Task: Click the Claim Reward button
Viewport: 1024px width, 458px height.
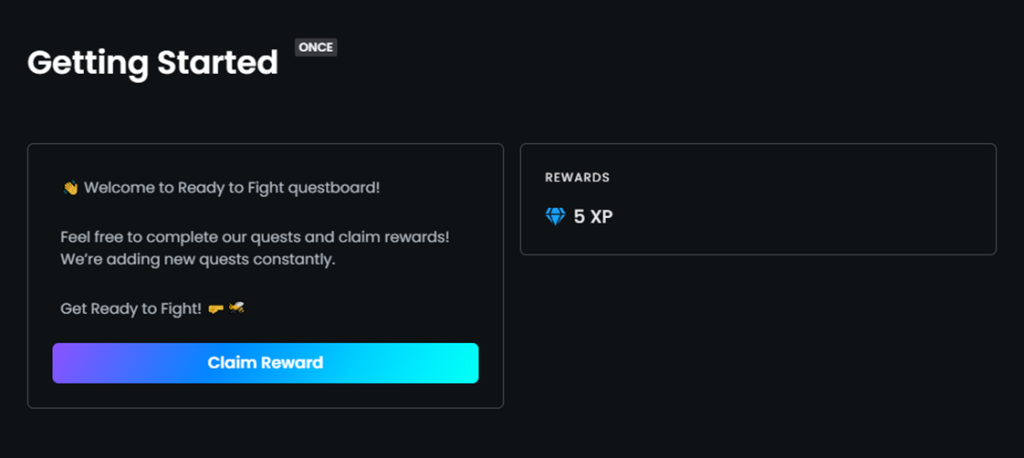Action: (265, 363)
